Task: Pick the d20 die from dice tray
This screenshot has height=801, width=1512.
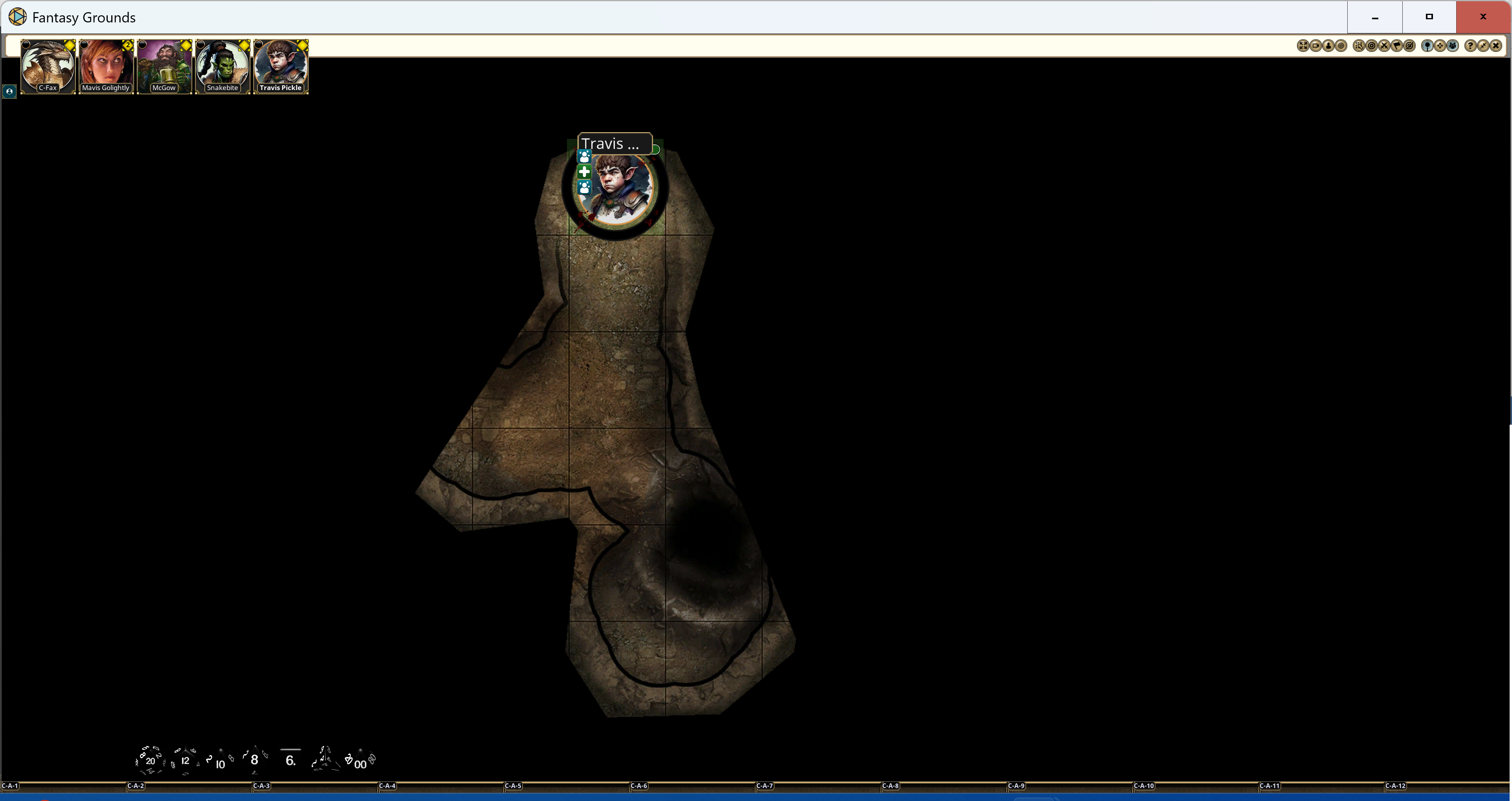Action: click(150, 760)
